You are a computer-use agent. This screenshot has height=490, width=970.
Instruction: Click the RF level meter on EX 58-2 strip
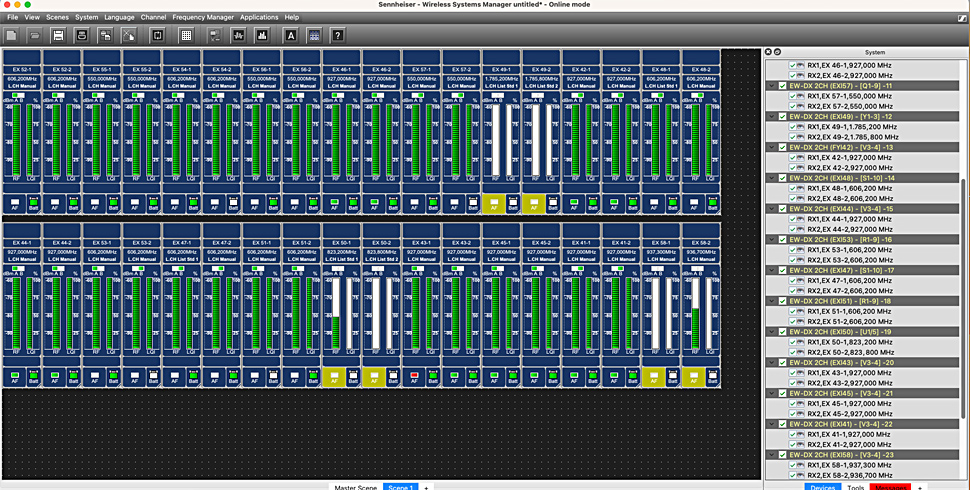point(695,313)
